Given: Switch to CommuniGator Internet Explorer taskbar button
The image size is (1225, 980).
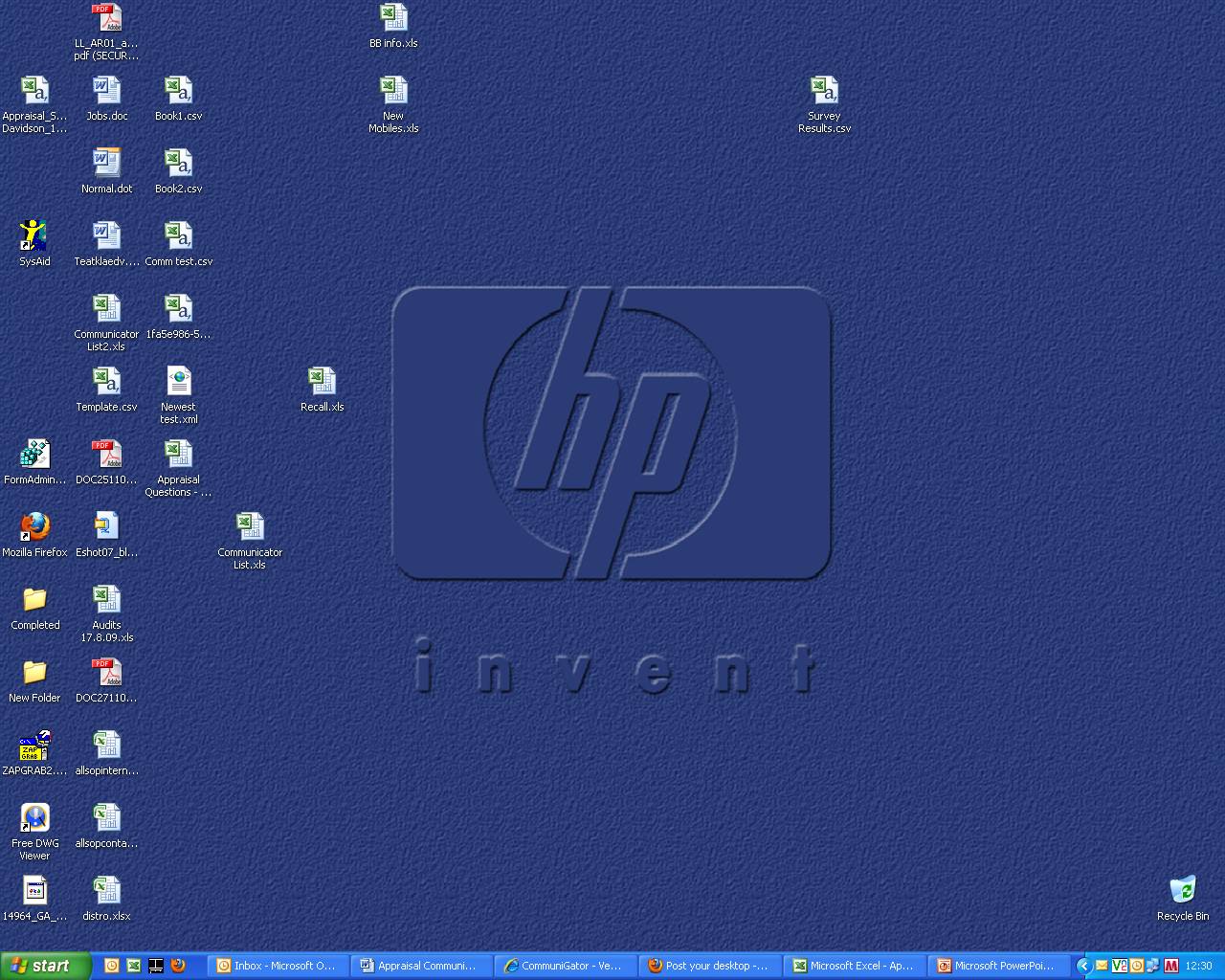Looking at the screenshot, I should 566,966.
